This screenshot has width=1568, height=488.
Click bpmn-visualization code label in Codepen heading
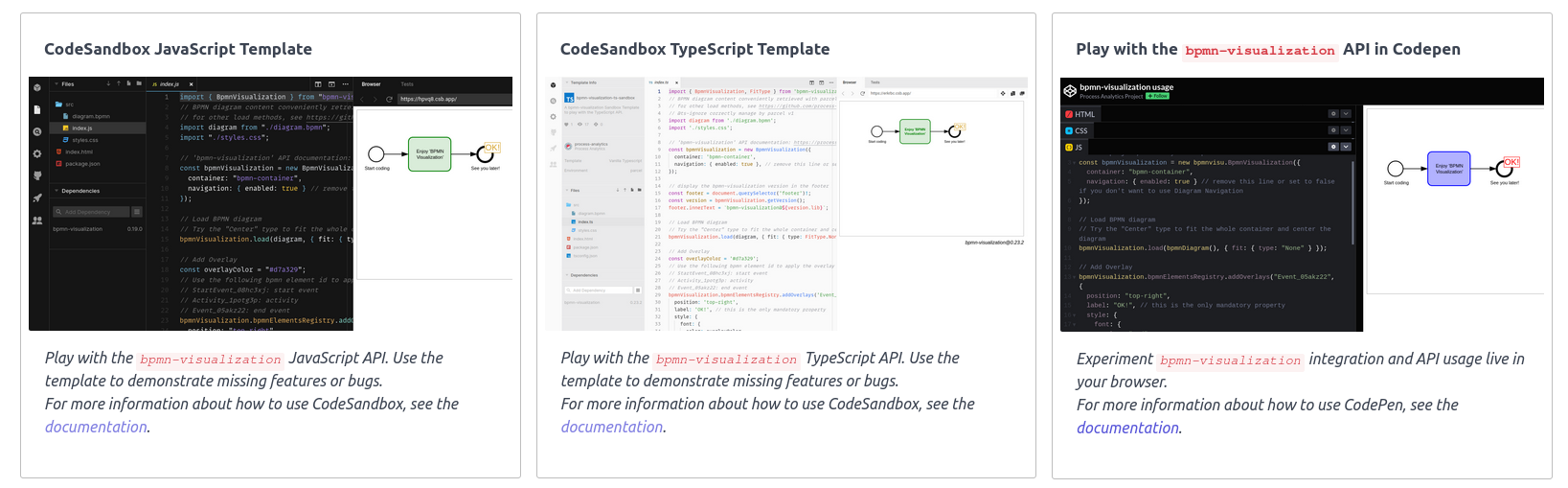coord(1260,51)
